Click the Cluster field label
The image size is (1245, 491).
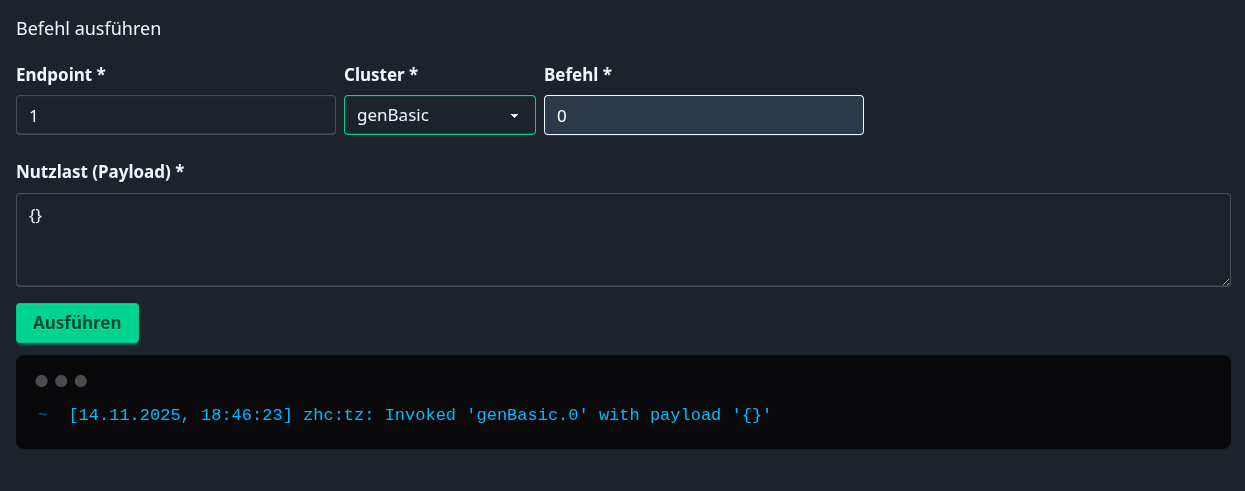coord(381,75)
